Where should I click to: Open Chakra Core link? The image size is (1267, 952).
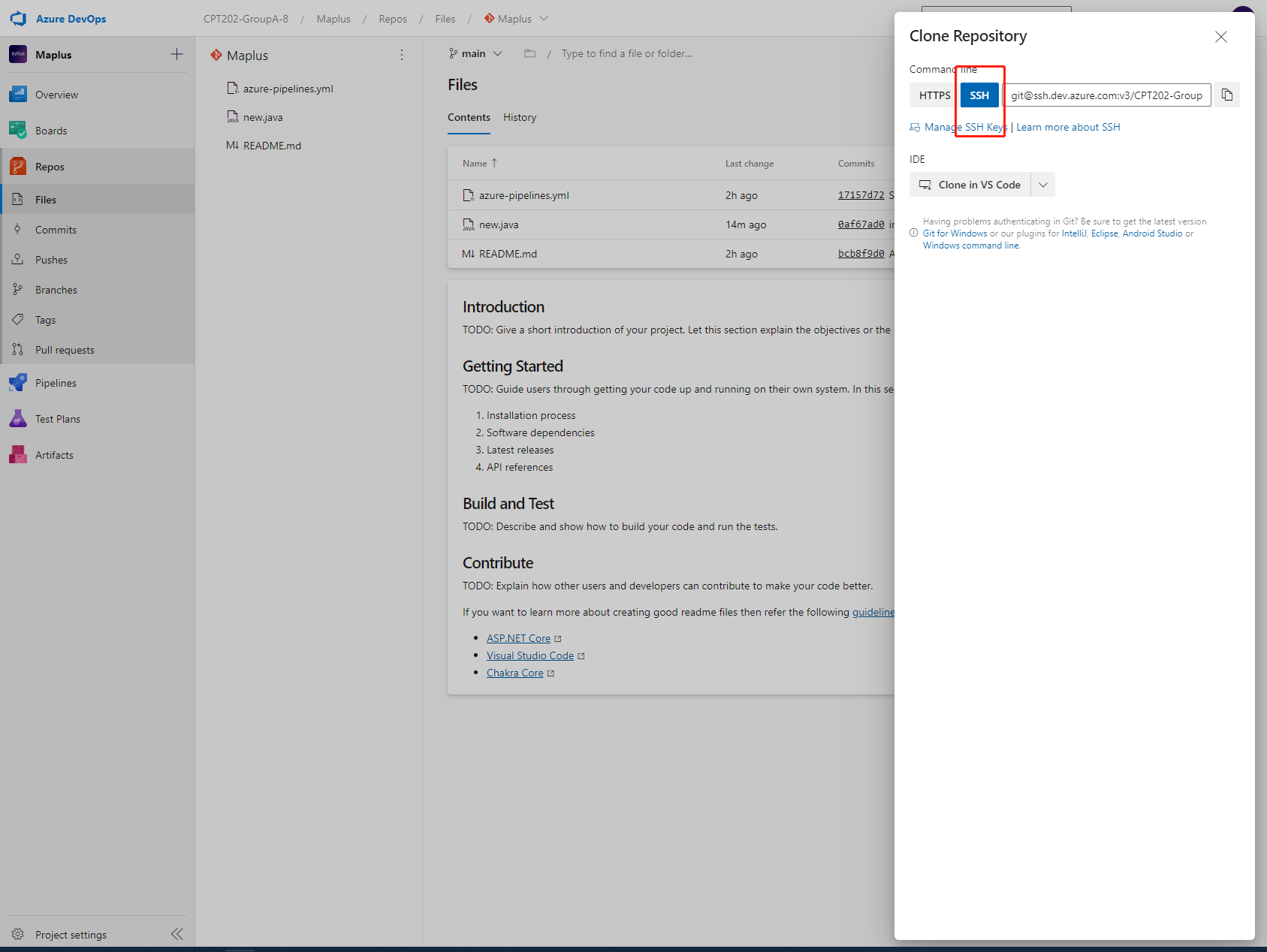point(514,673)
